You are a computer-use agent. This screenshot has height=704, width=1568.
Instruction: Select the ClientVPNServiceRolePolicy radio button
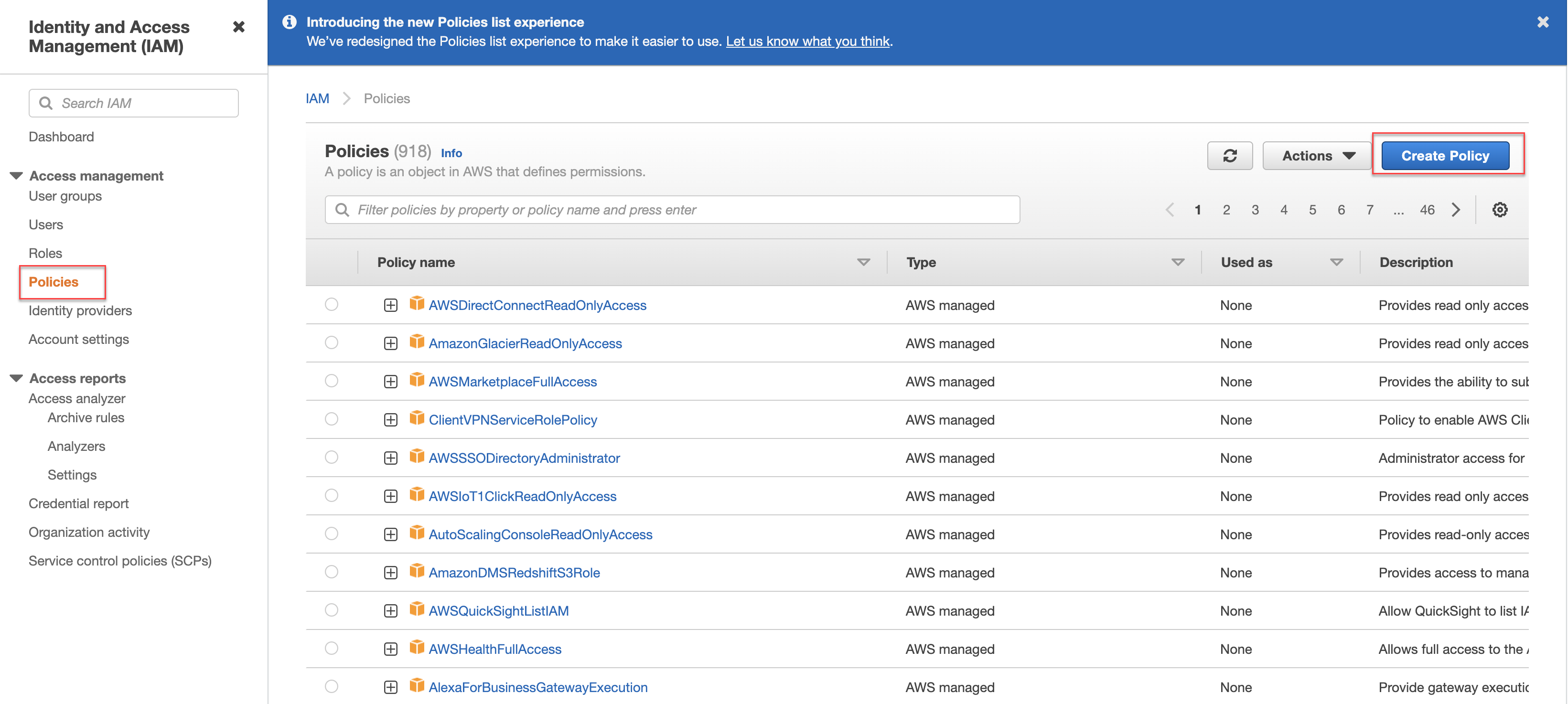coord(331,419)
